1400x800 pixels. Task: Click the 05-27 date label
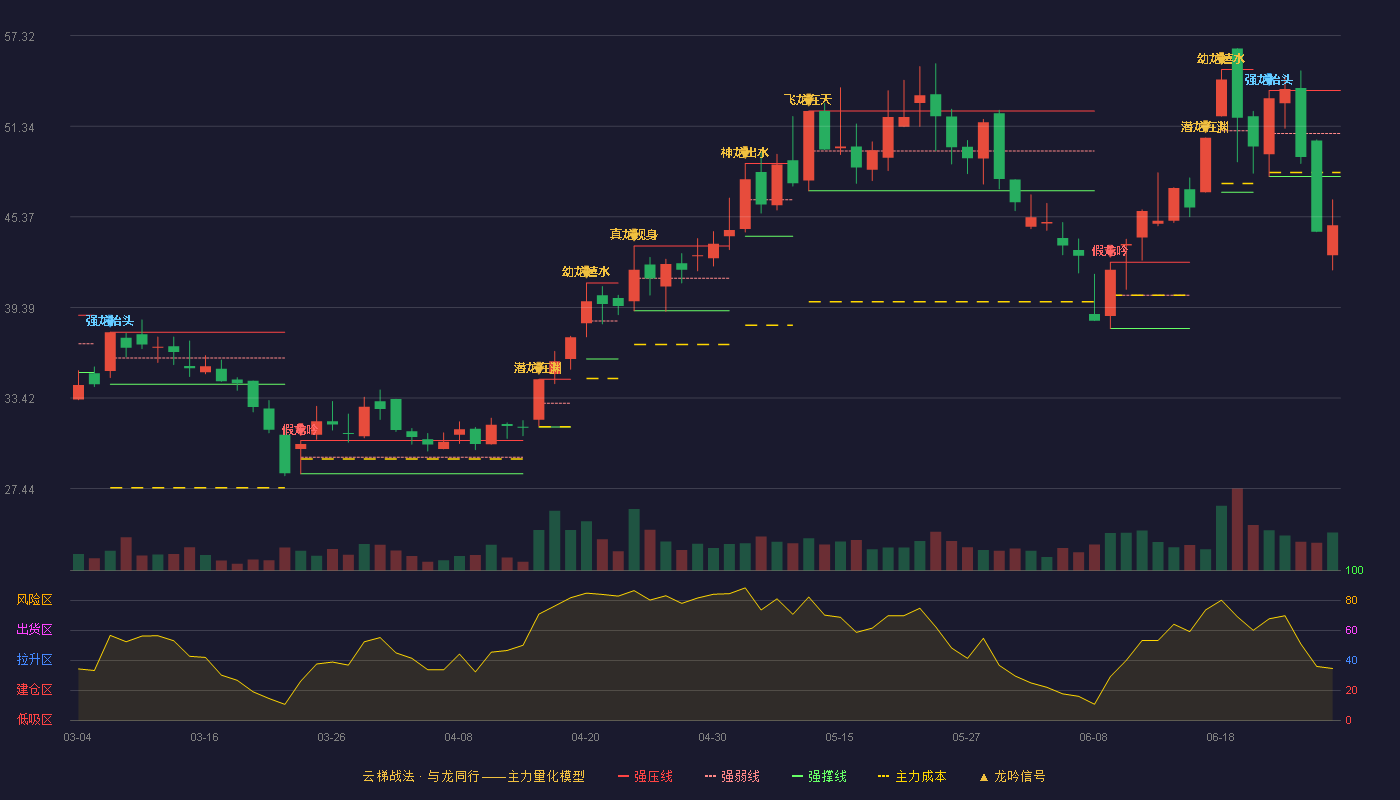(967, 737)
